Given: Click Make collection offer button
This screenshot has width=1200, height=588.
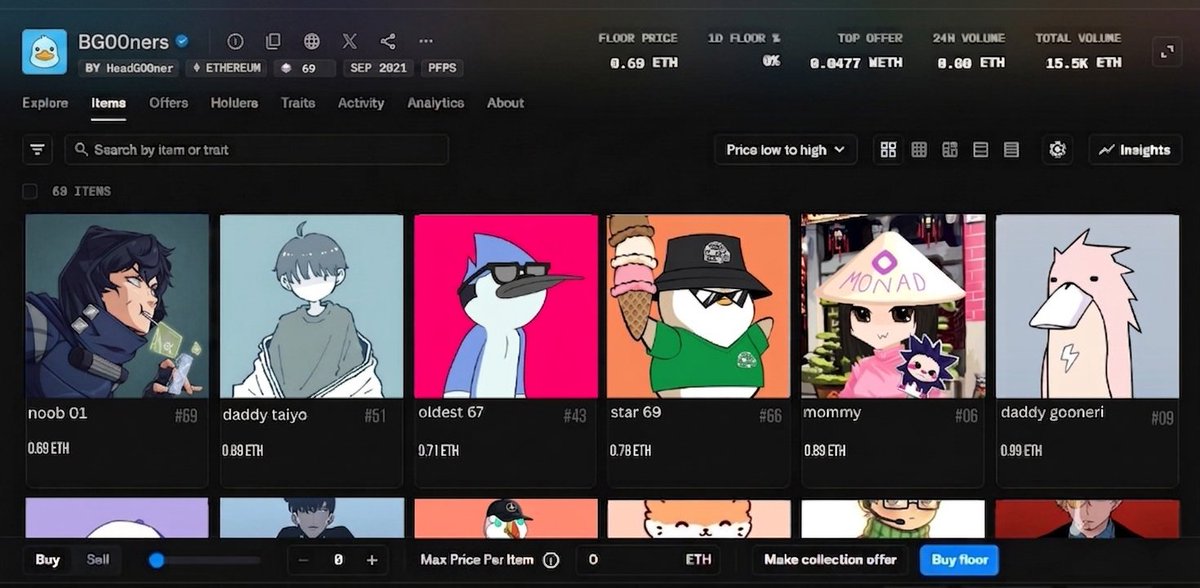Looking at the screenshot, I should tap(830, 560).
